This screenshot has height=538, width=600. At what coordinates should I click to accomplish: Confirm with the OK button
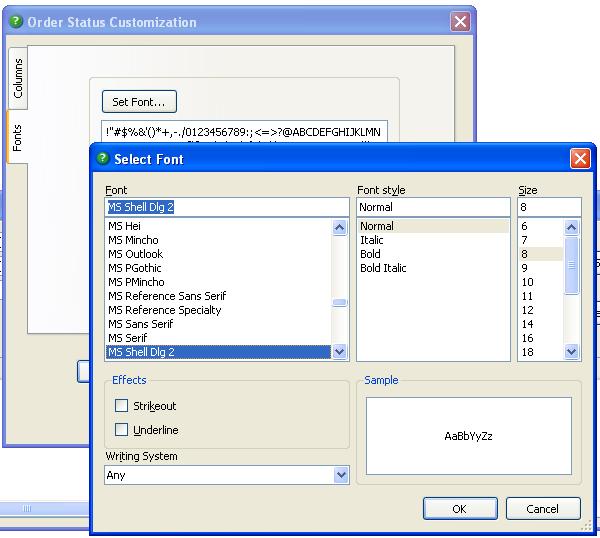click(459, 509)
